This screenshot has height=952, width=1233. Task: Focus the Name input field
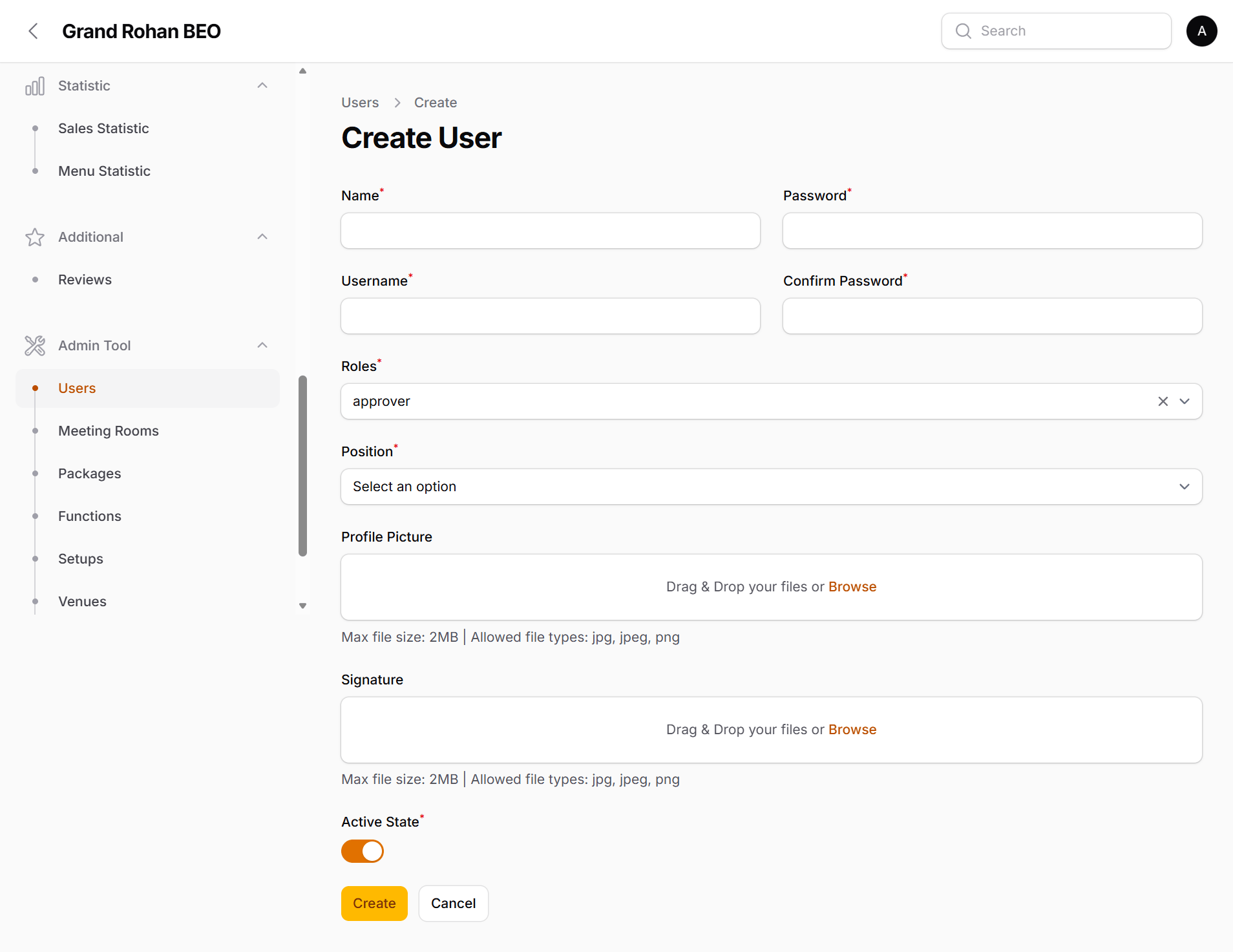[551, 231]
